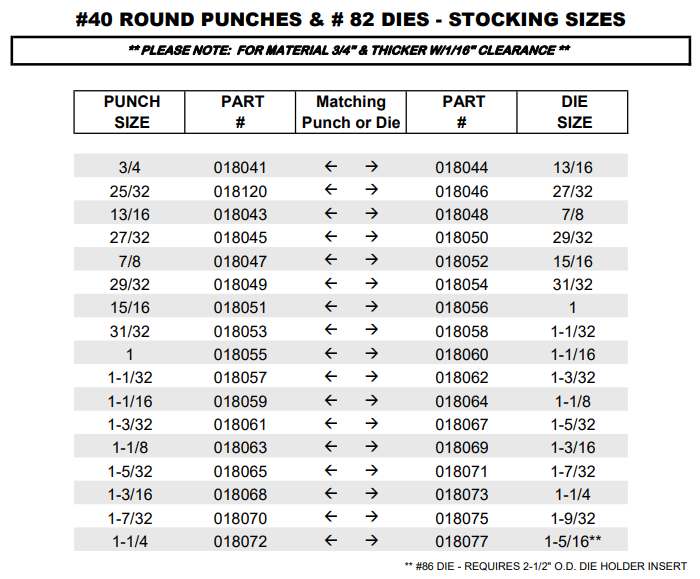Screen dimensions: 700x579
Task: Click the left arrow in the 018055 row
Action: pyautogui.click(x=331, y=353)
